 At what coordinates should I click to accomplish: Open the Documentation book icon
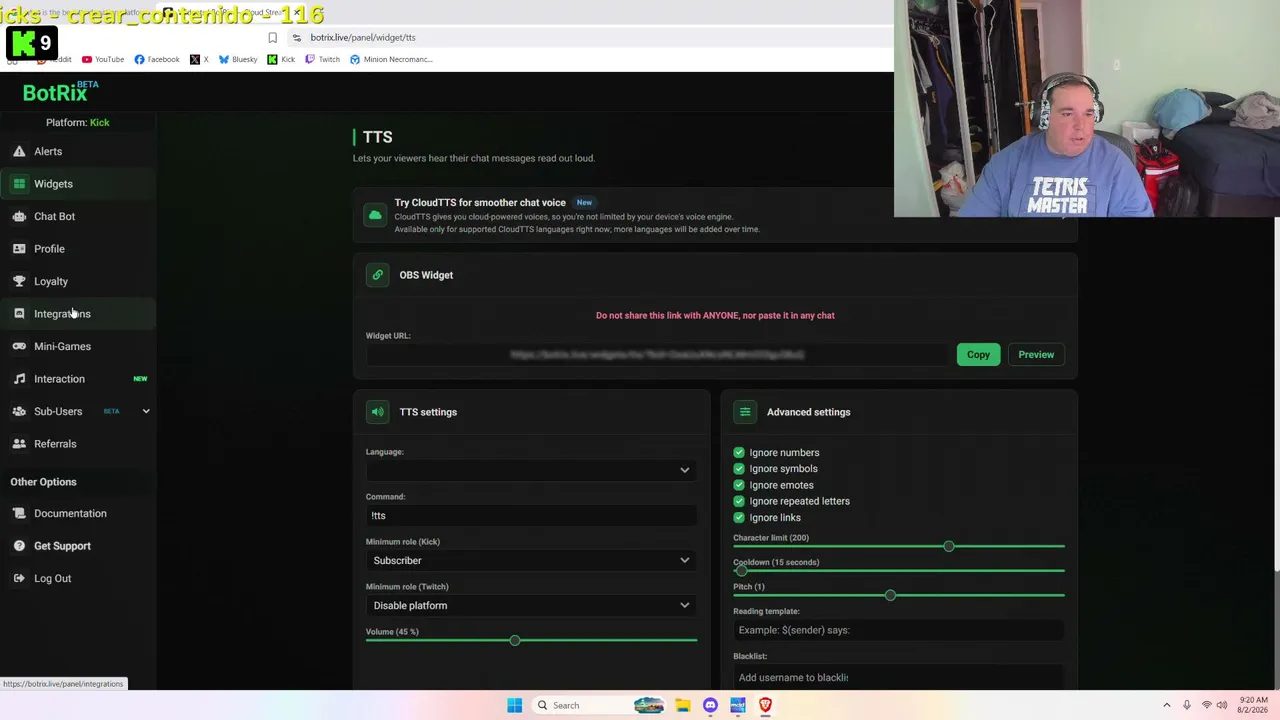point(19,513)
